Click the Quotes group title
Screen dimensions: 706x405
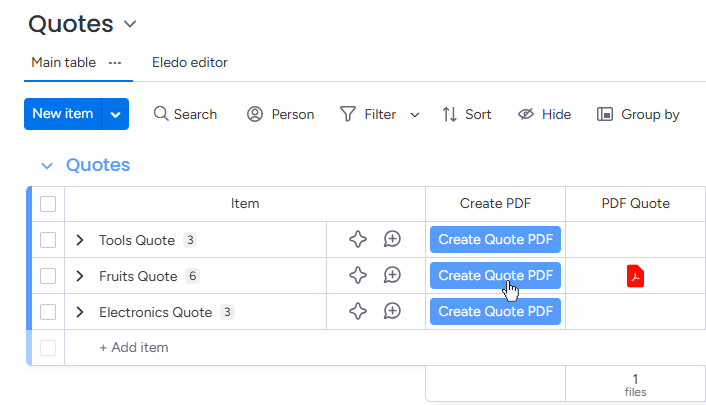click(98, 165)
